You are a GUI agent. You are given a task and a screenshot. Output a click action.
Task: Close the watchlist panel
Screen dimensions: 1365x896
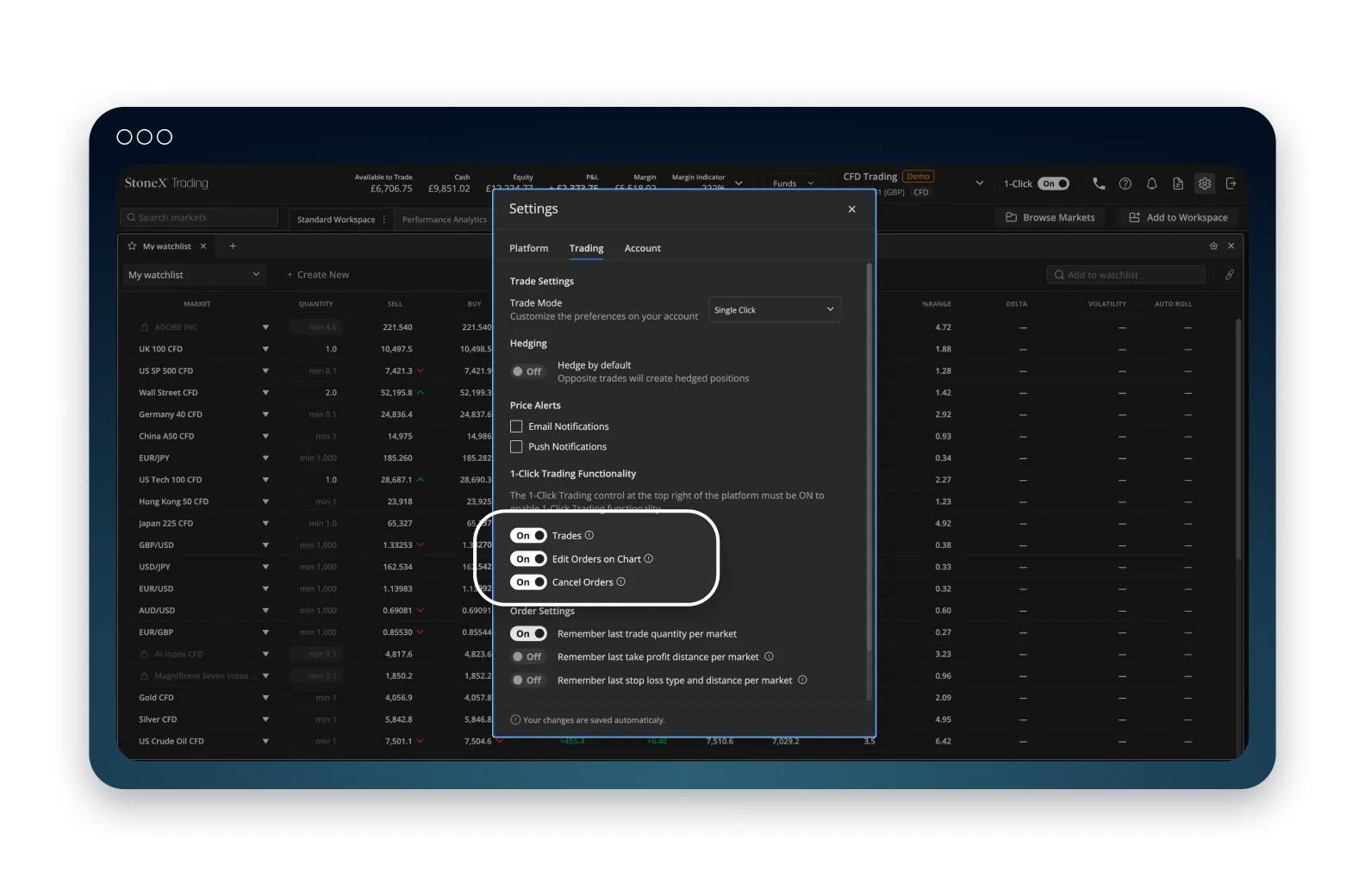click(x=1231, y=246)
